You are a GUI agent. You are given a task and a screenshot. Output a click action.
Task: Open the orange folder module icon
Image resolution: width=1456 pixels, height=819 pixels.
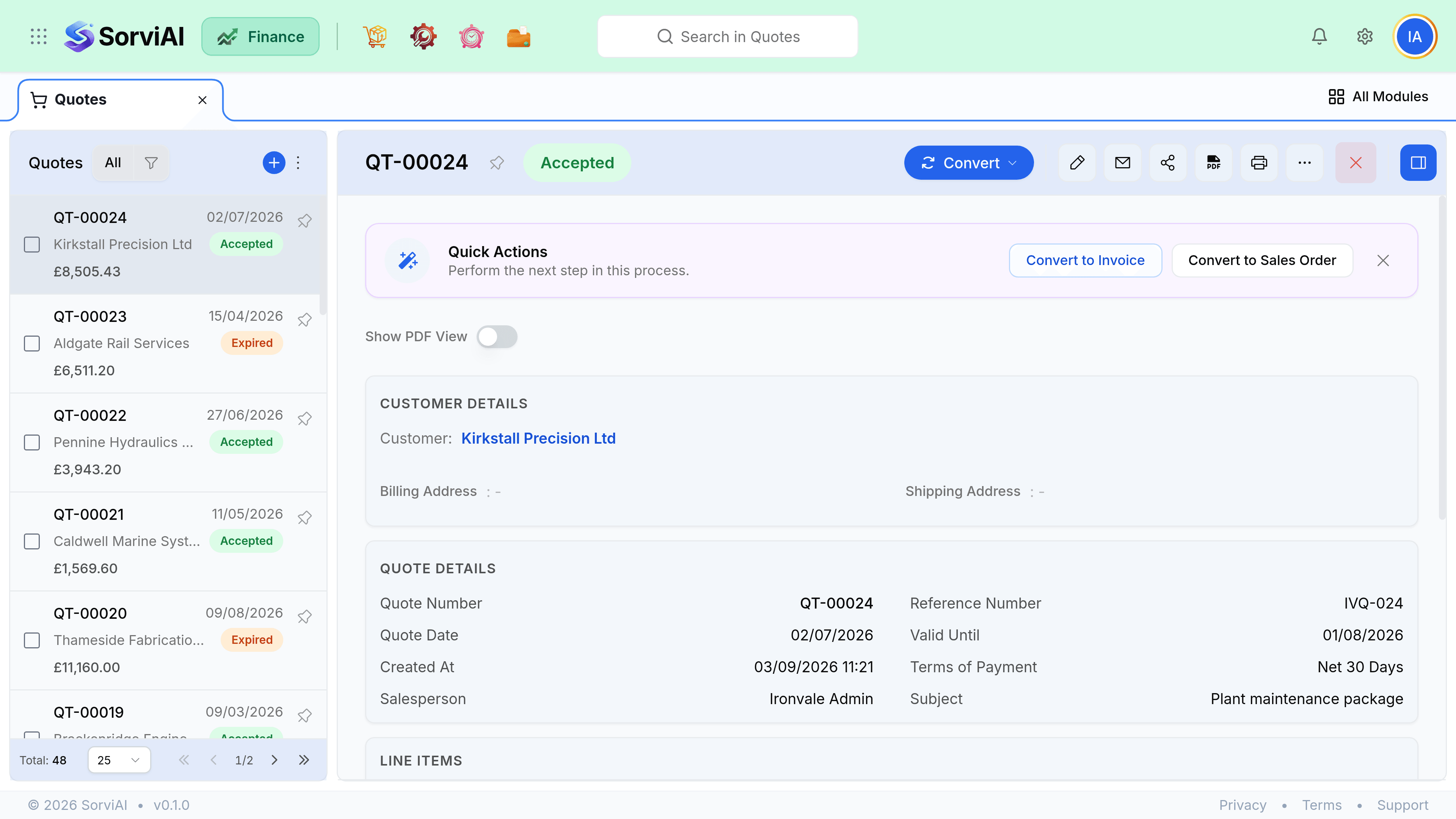click(x=518, y=37)
